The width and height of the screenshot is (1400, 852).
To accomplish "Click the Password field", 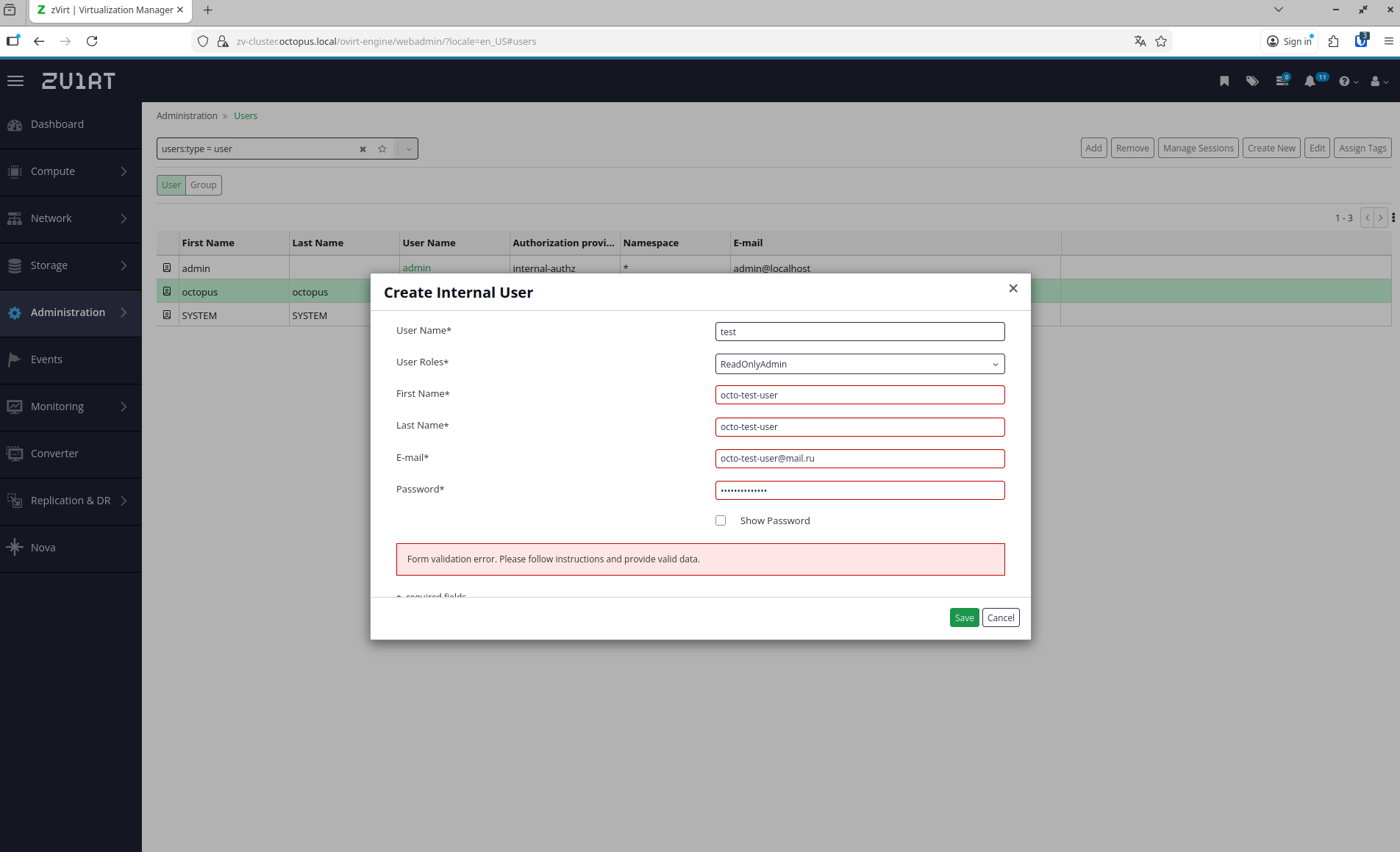I will (x=860, y=490).
